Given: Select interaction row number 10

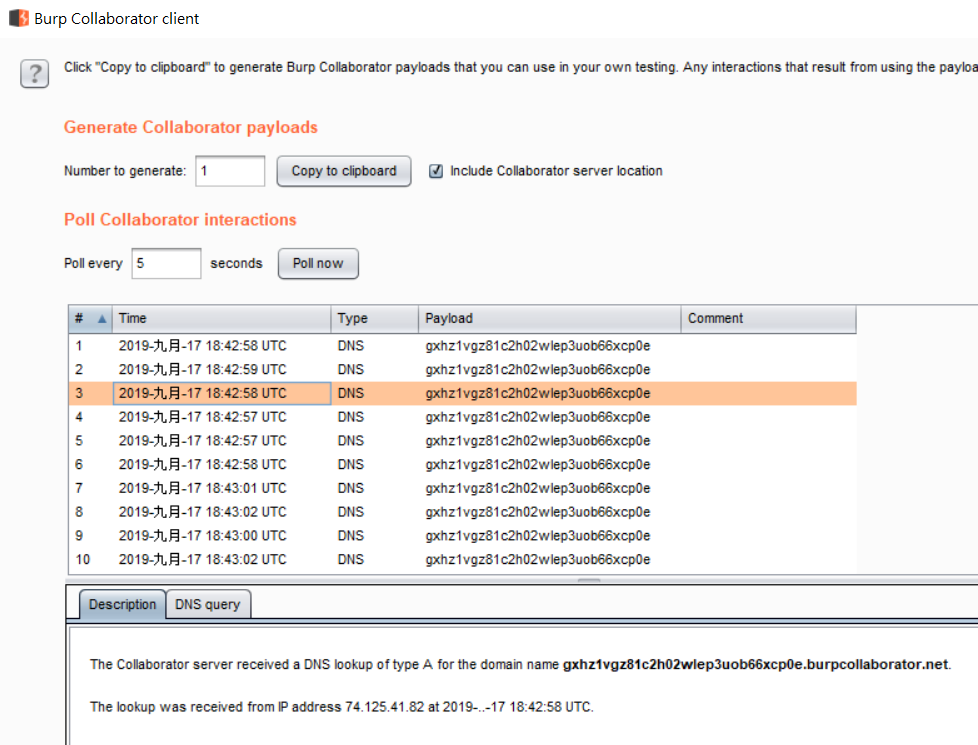Looking at the screenshot, I should (x=462, y=559).
